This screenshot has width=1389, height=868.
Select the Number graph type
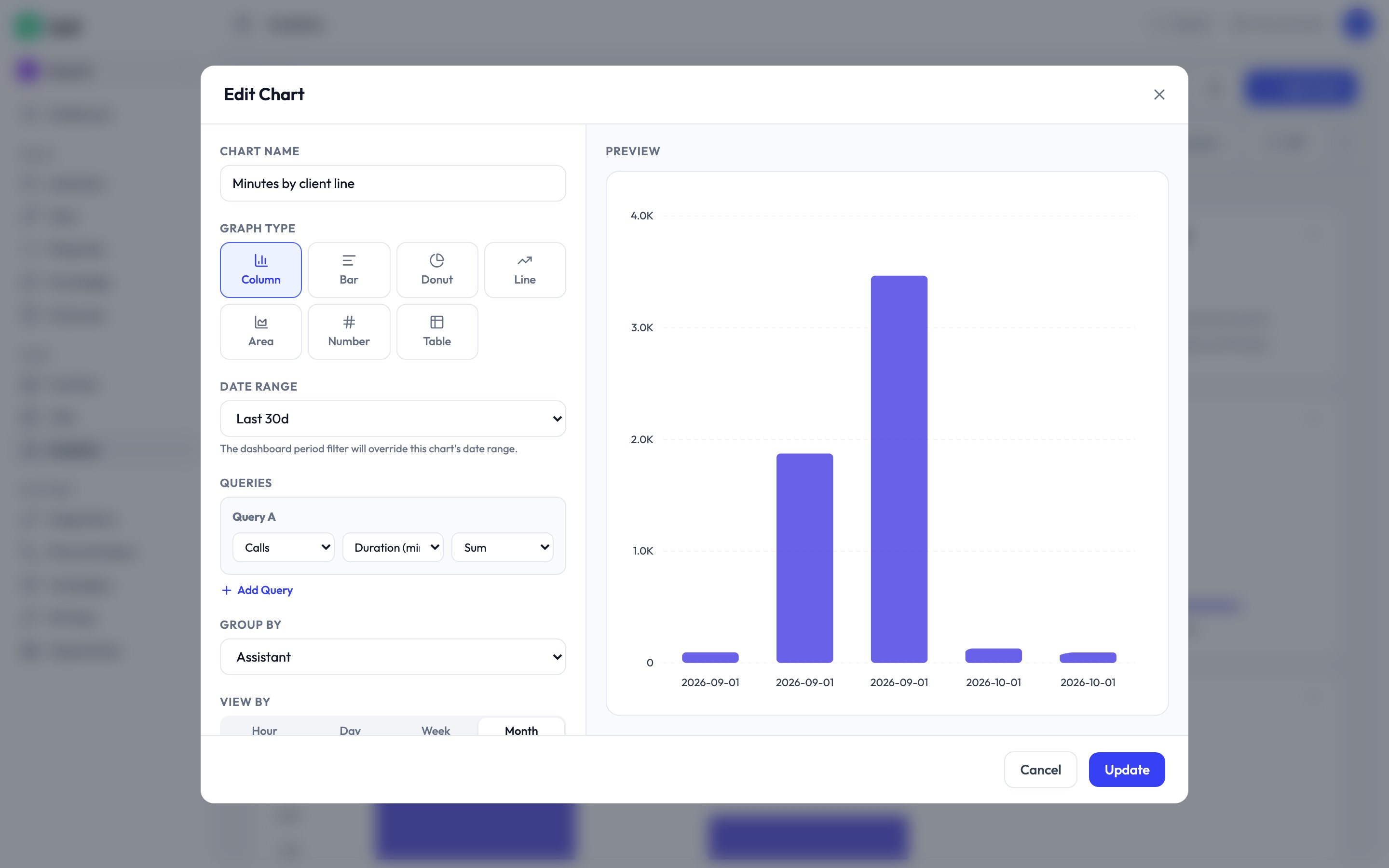click(x=349, y=332)
